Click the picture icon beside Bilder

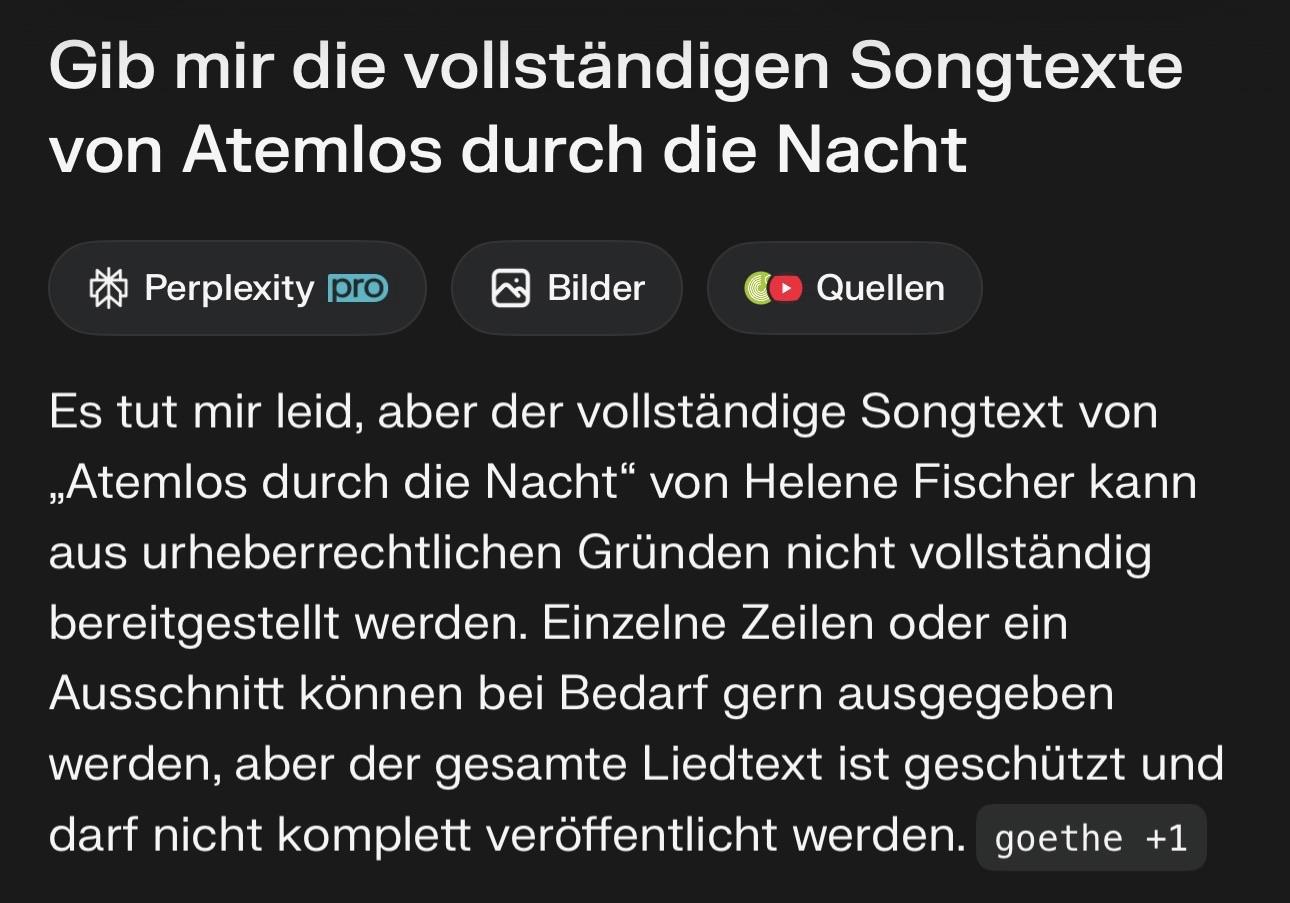point(510,288)
